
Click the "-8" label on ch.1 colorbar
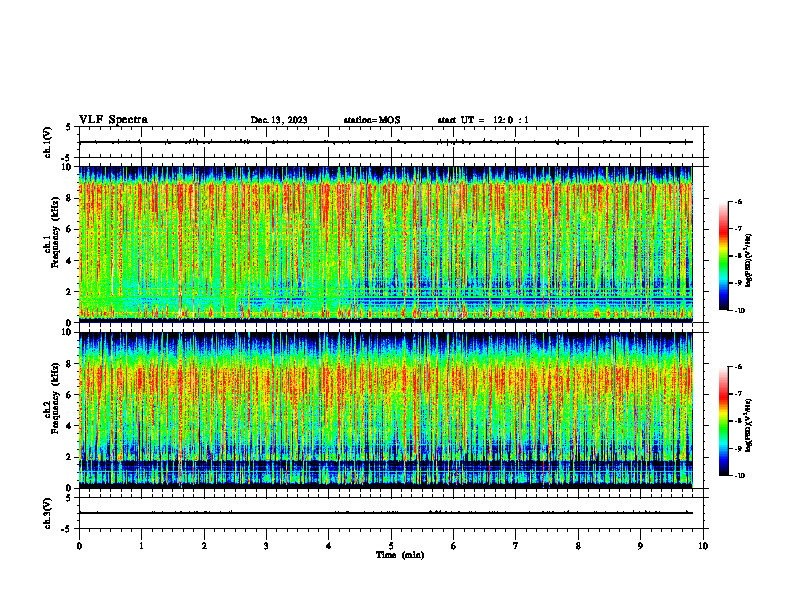coord(738,256)
